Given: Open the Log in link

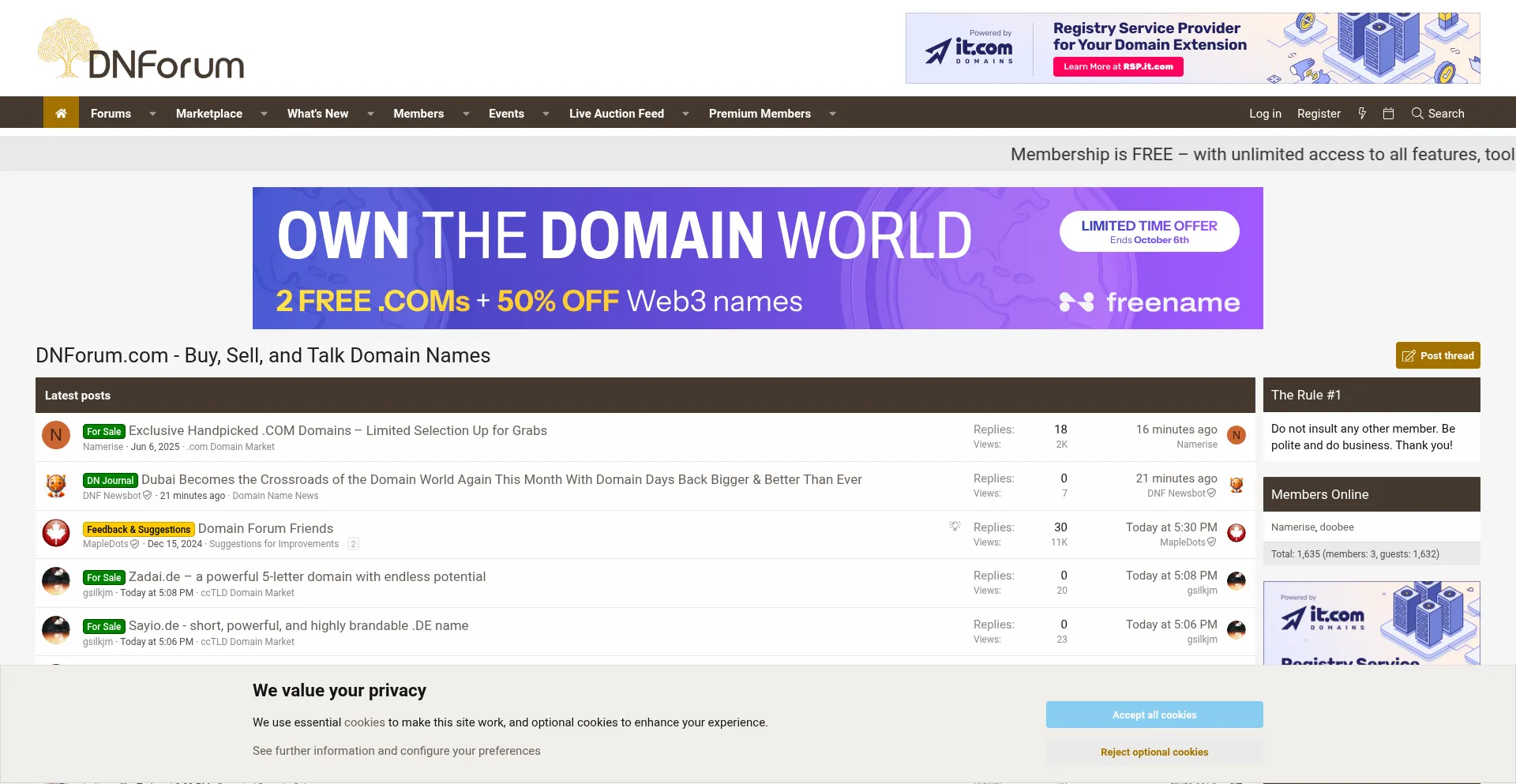Looking at the screenshot, I should click(1265, 114).
